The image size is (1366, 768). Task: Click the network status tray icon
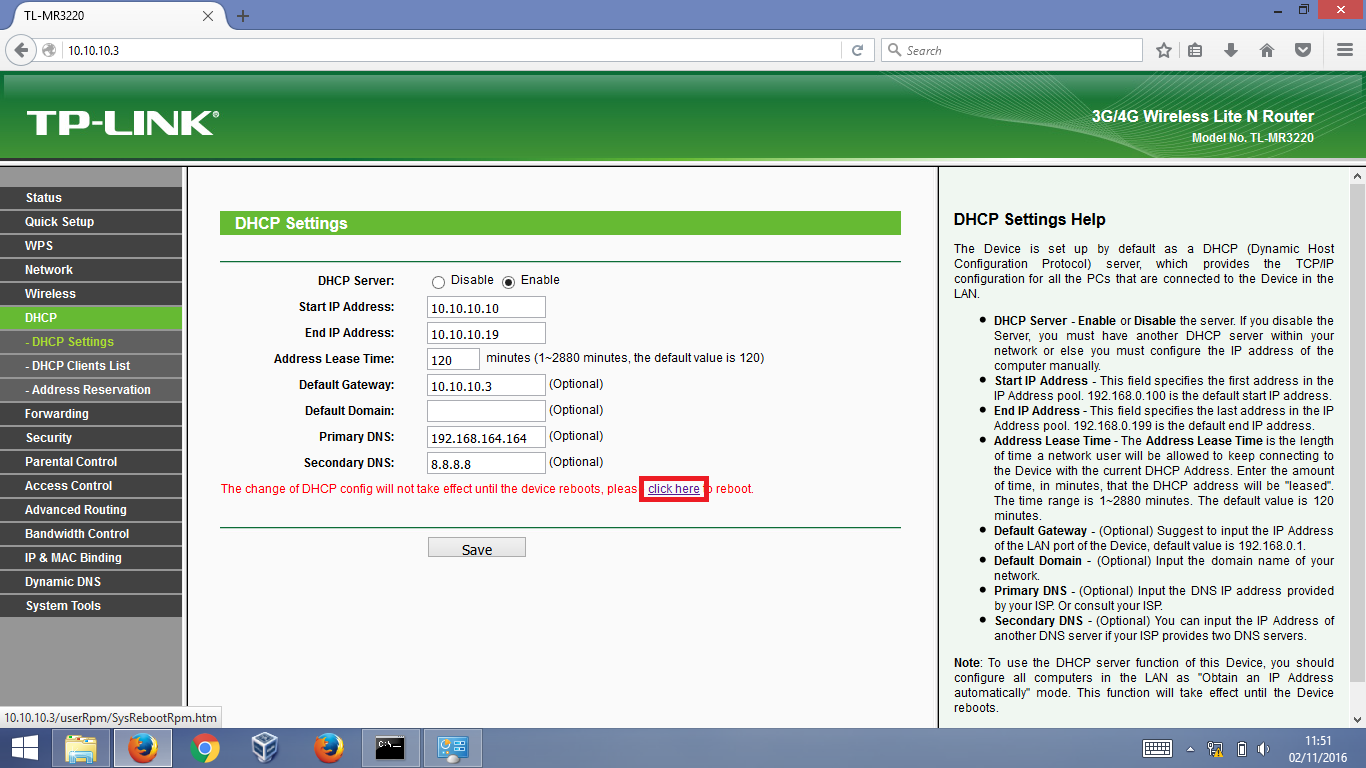1216,748
